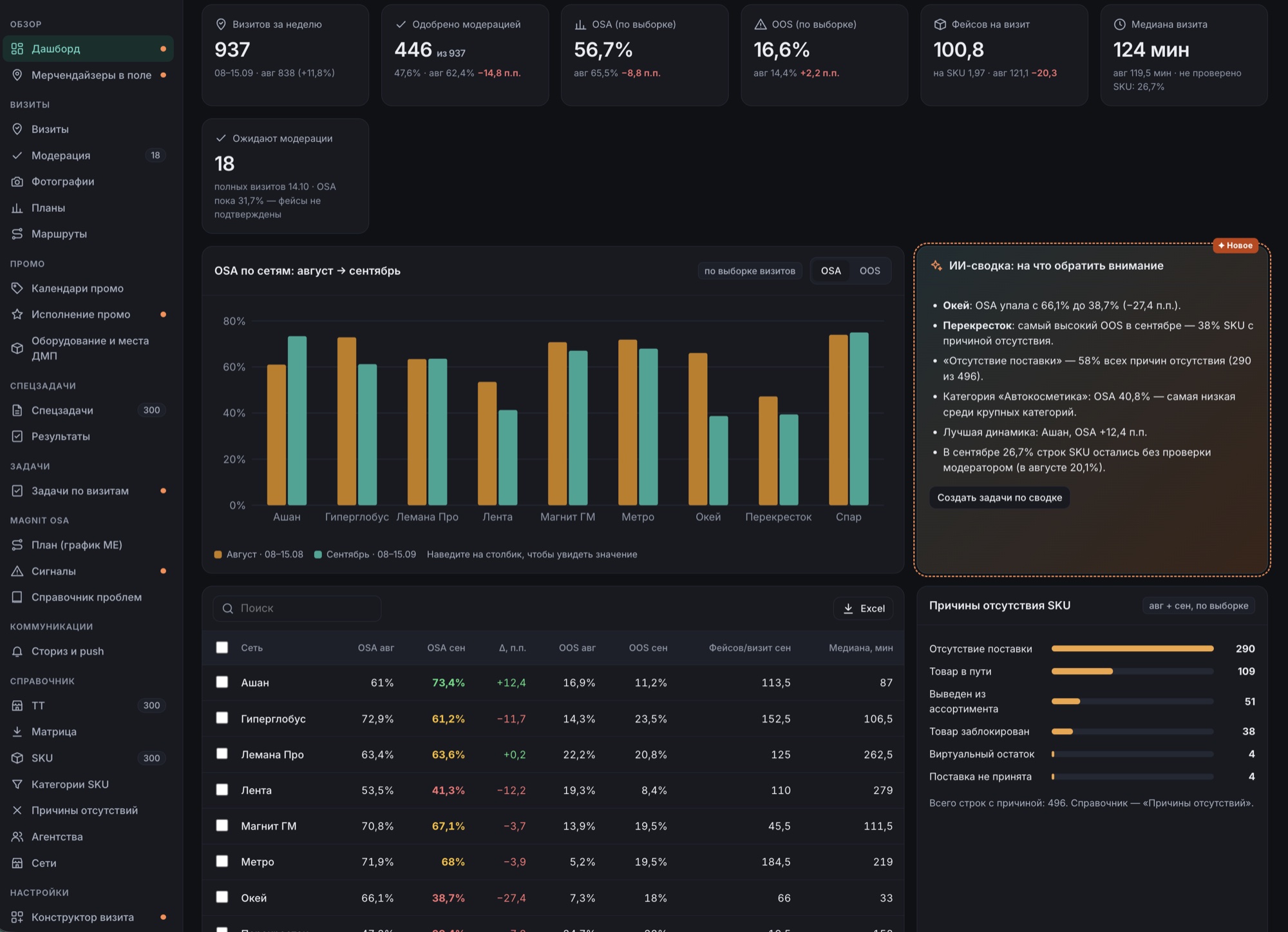Open Задачи по визитам in sidebar
Image resolution: width=1288 pixels, height=932 pixels.
pos(88,491)
